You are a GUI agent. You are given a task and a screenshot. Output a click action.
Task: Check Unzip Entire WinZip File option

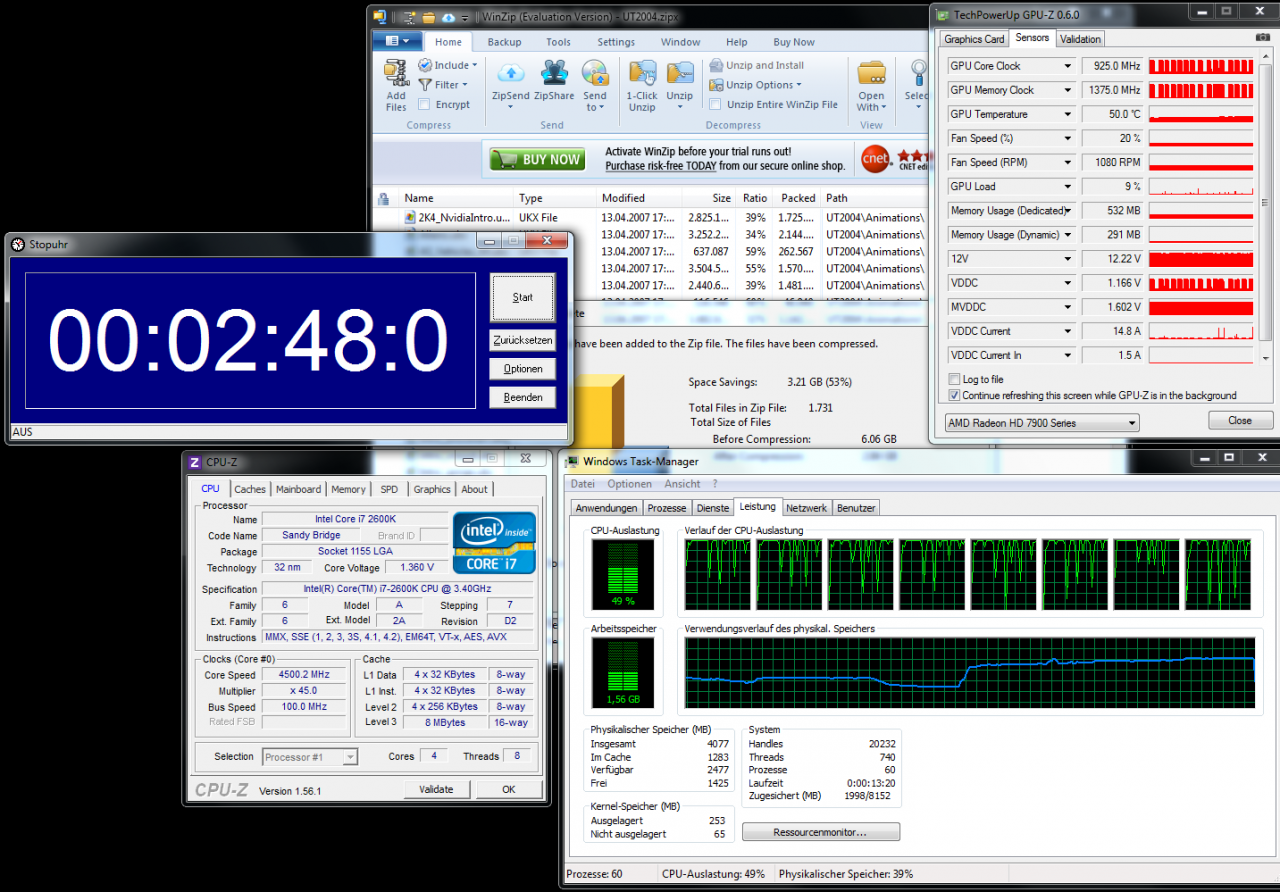(x=715, y=104)
